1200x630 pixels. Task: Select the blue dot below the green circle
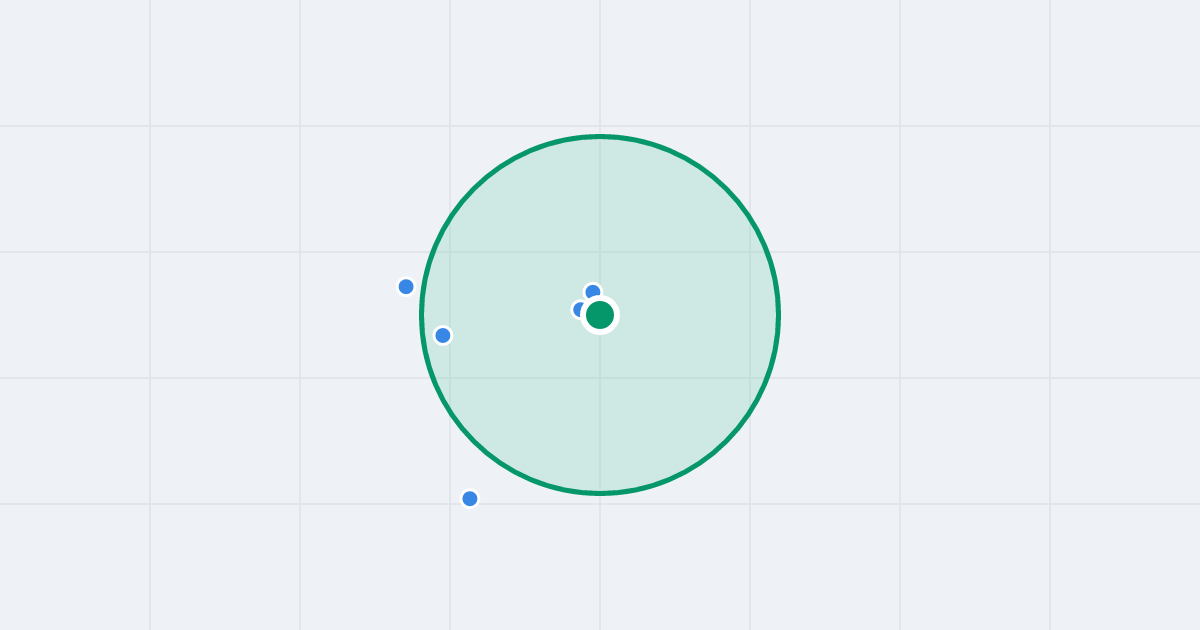(x=470, y=498)
